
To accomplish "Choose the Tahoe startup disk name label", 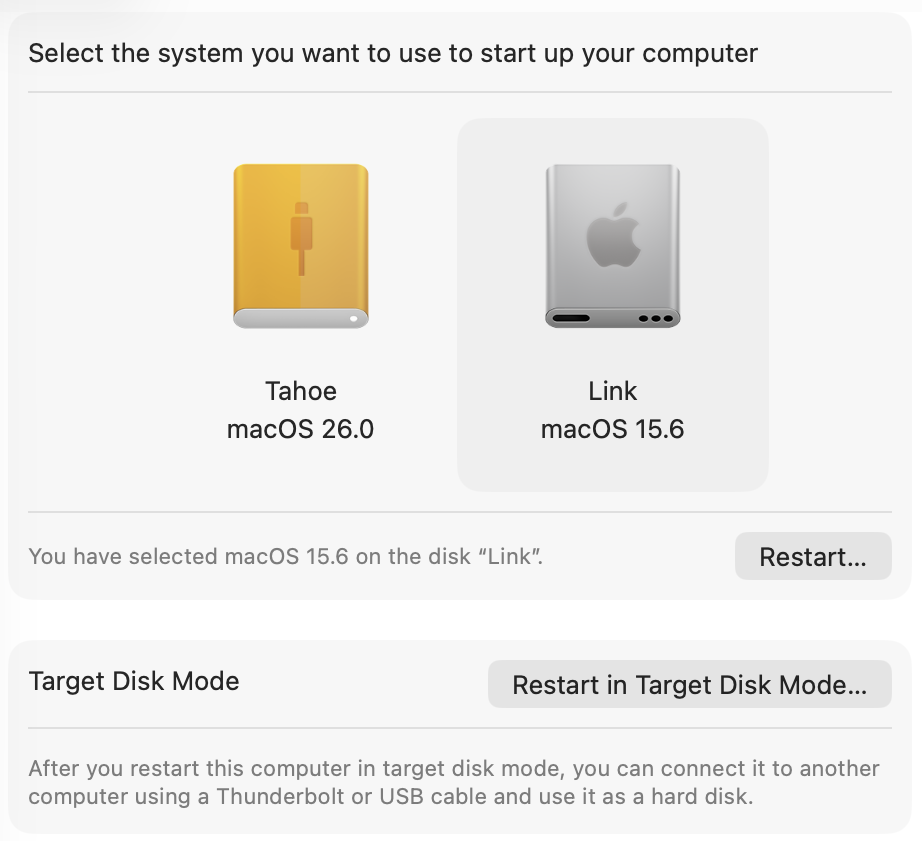I will [300, 391].
